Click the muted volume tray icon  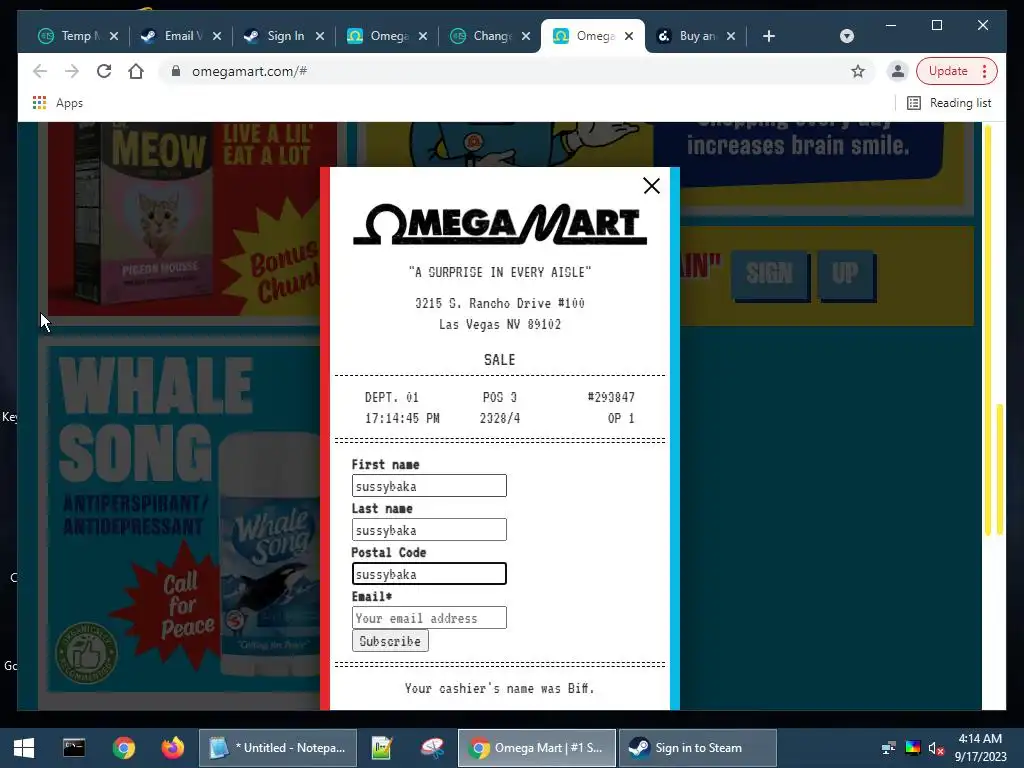[x=936, y=748]
